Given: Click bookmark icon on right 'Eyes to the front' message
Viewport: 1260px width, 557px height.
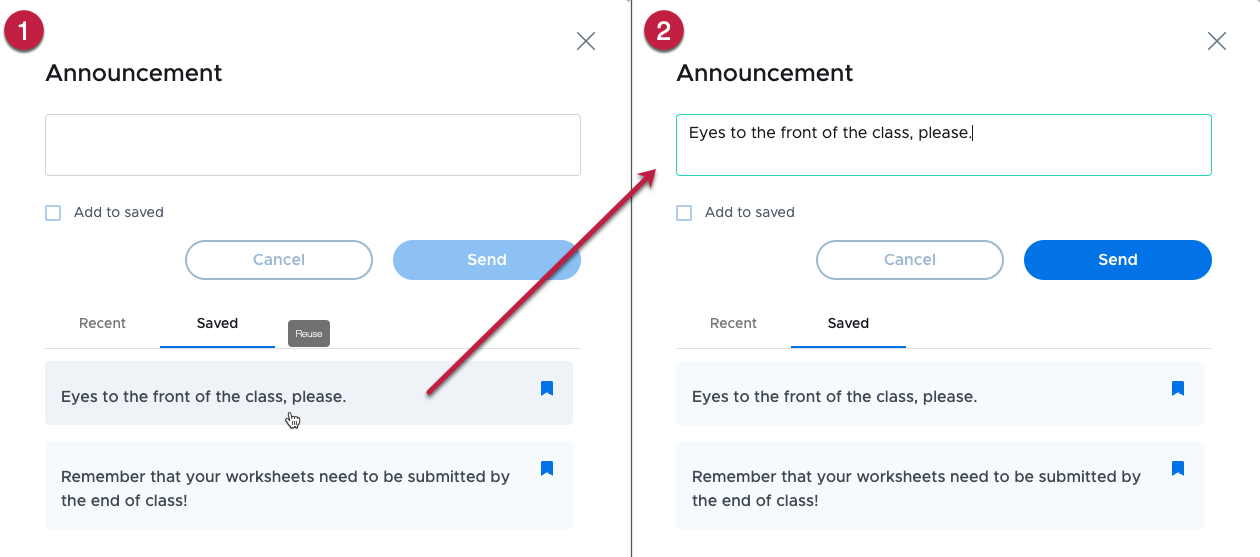Looking at the screenshot, I should (x=1178, y=389).
